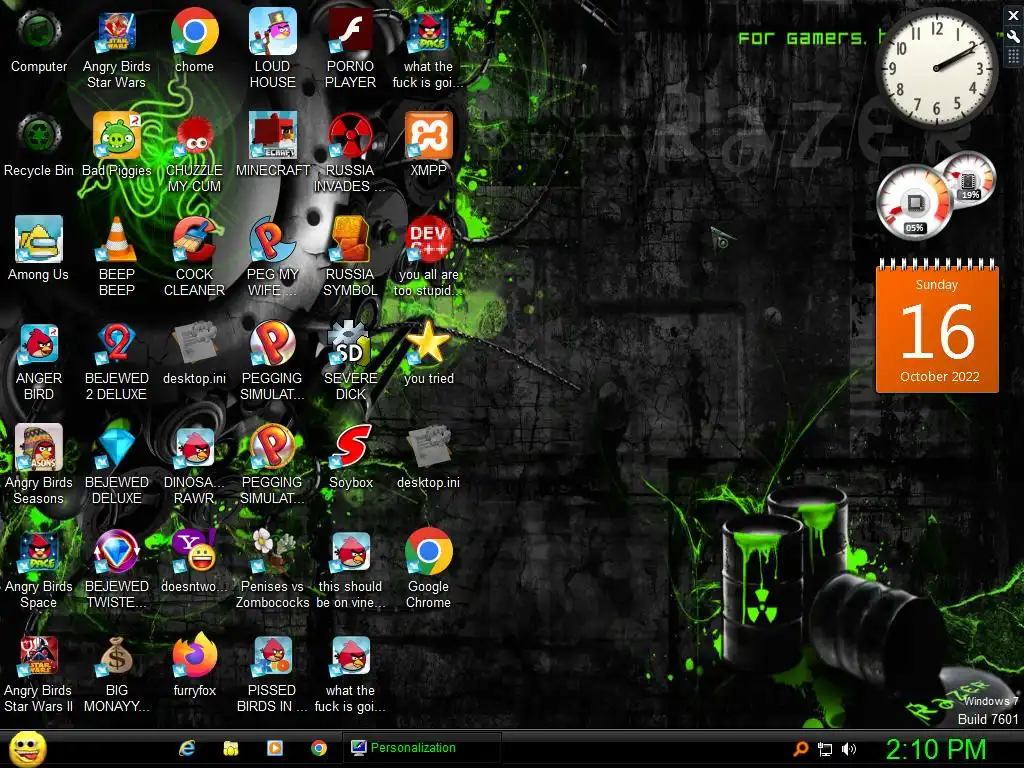Click the magnifier search tray icon
Viewport: 1024px width, 768px height.
click(x=800, y=748)
